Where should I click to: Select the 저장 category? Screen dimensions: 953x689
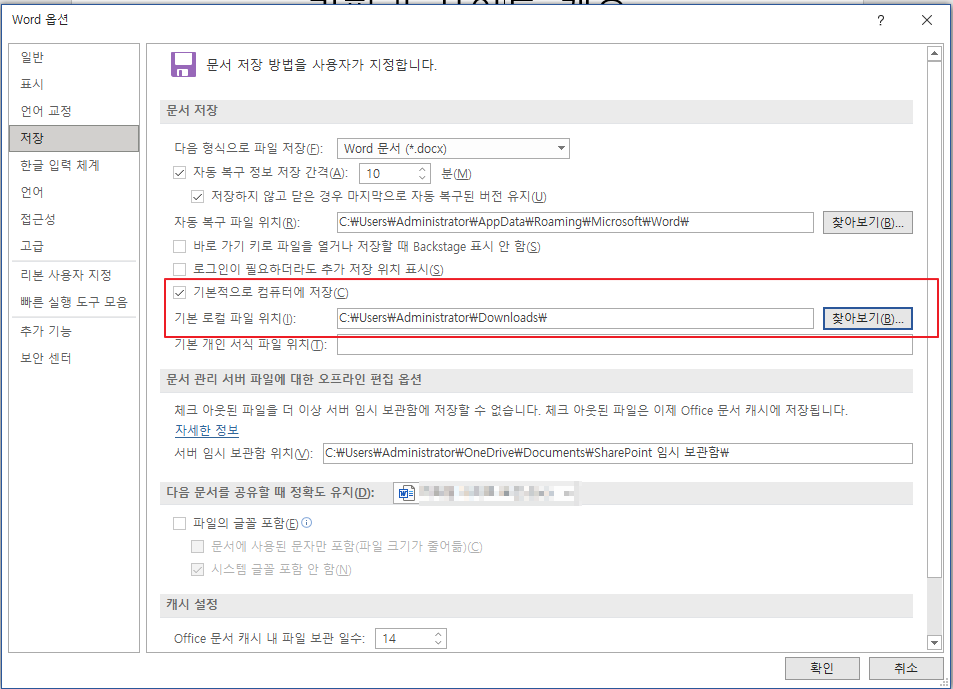pos(74,138)
